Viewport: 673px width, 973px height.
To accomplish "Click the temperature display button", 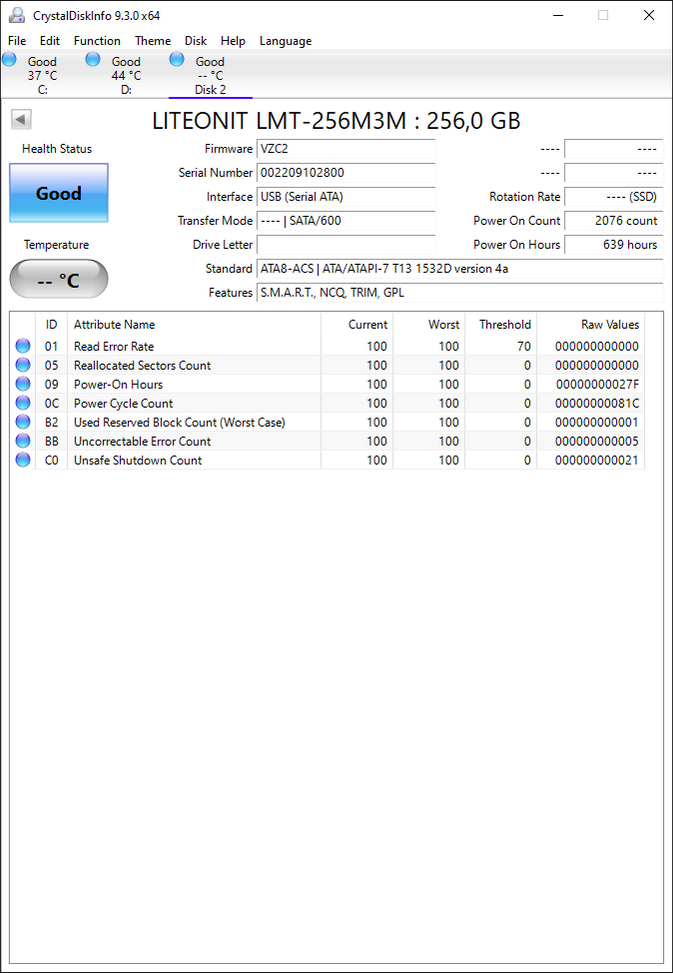I will pos(59,280).
